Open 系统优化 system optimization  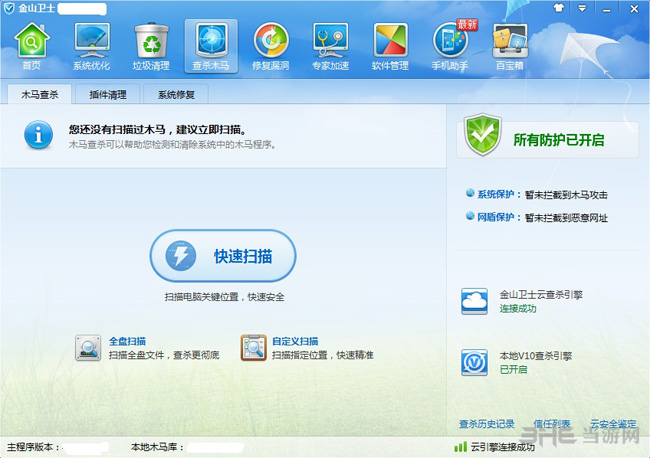tap(92, 45)
